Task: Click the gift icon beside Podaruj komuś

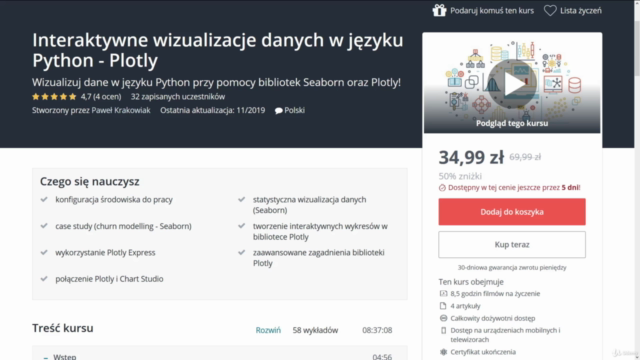Action: [x=440, y=10]
